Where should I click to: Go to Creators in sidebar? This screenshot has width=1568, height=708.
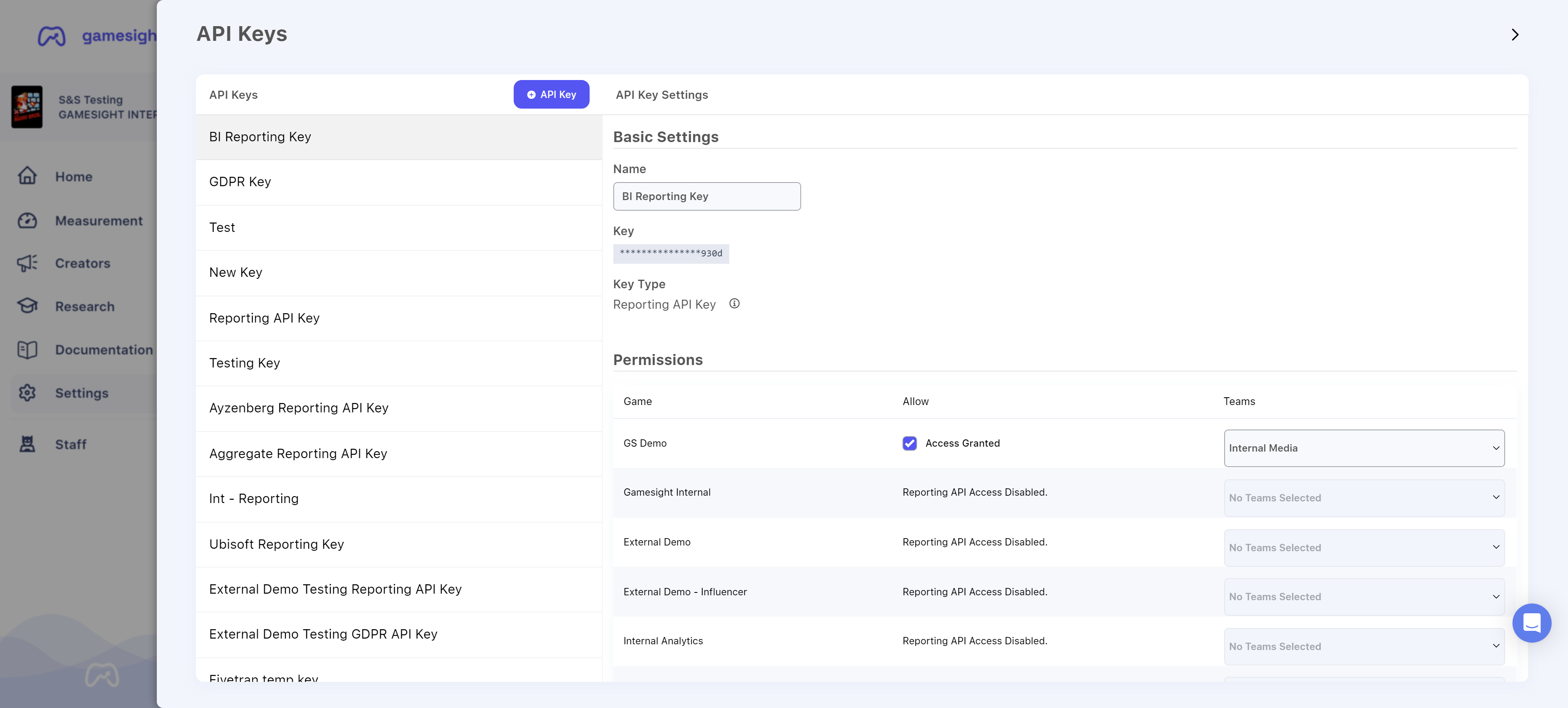[83, 264]
